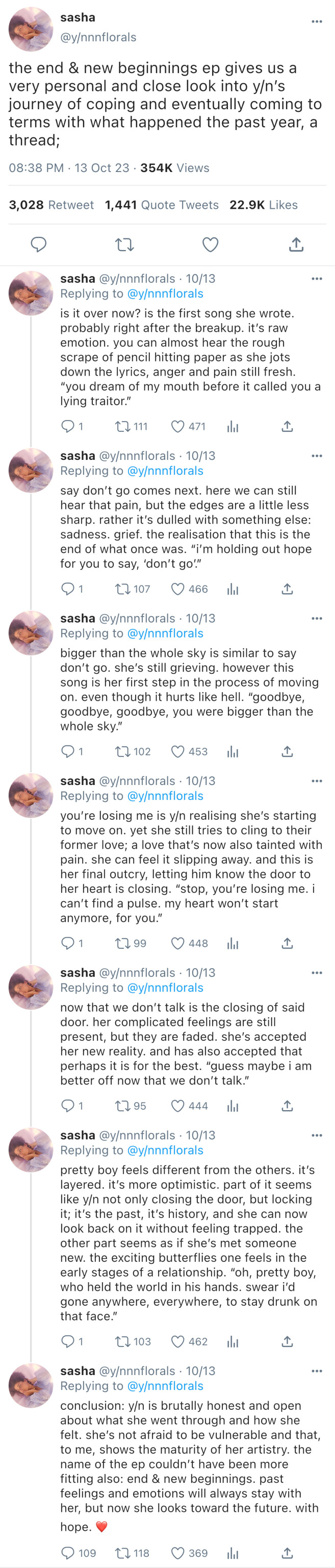This screenshot has width=335, height=1568.
Task: Like the 'now that we don't talk' reply
Action: [177, 1106]
